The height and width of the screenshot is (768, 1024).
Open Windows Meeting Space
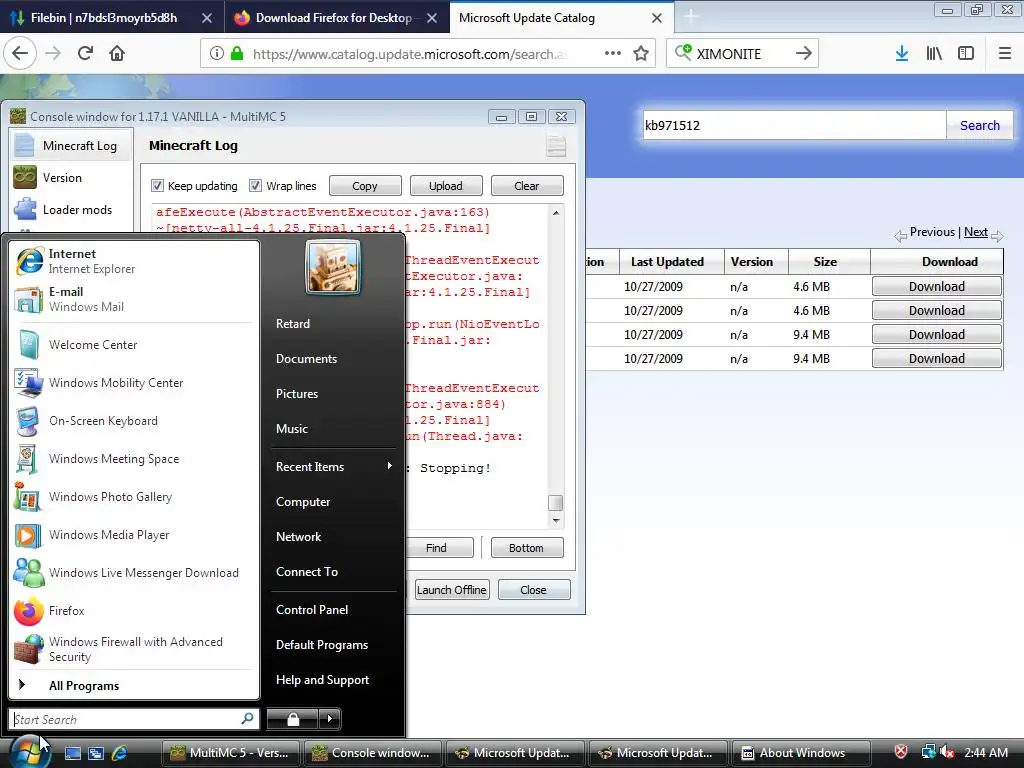[x=134, y=458]
